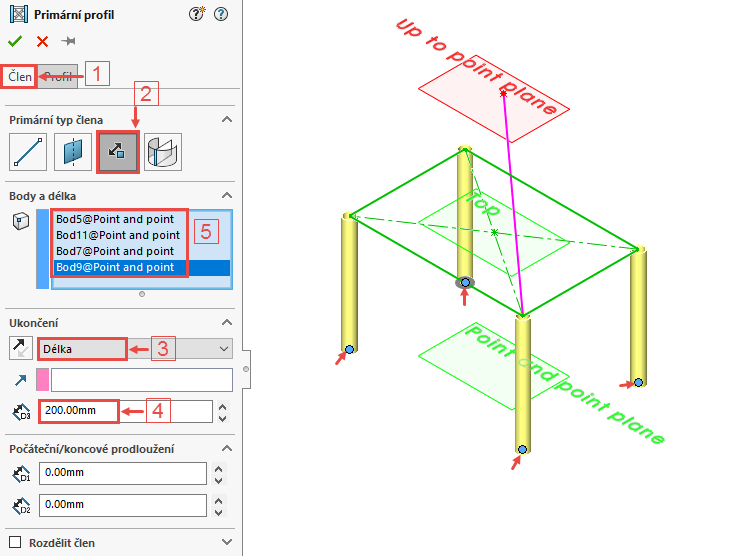Viewport: 750px width, 556px height.
Task: Collapse the Primární typ člena section
Action: click(x=227, y=119)
